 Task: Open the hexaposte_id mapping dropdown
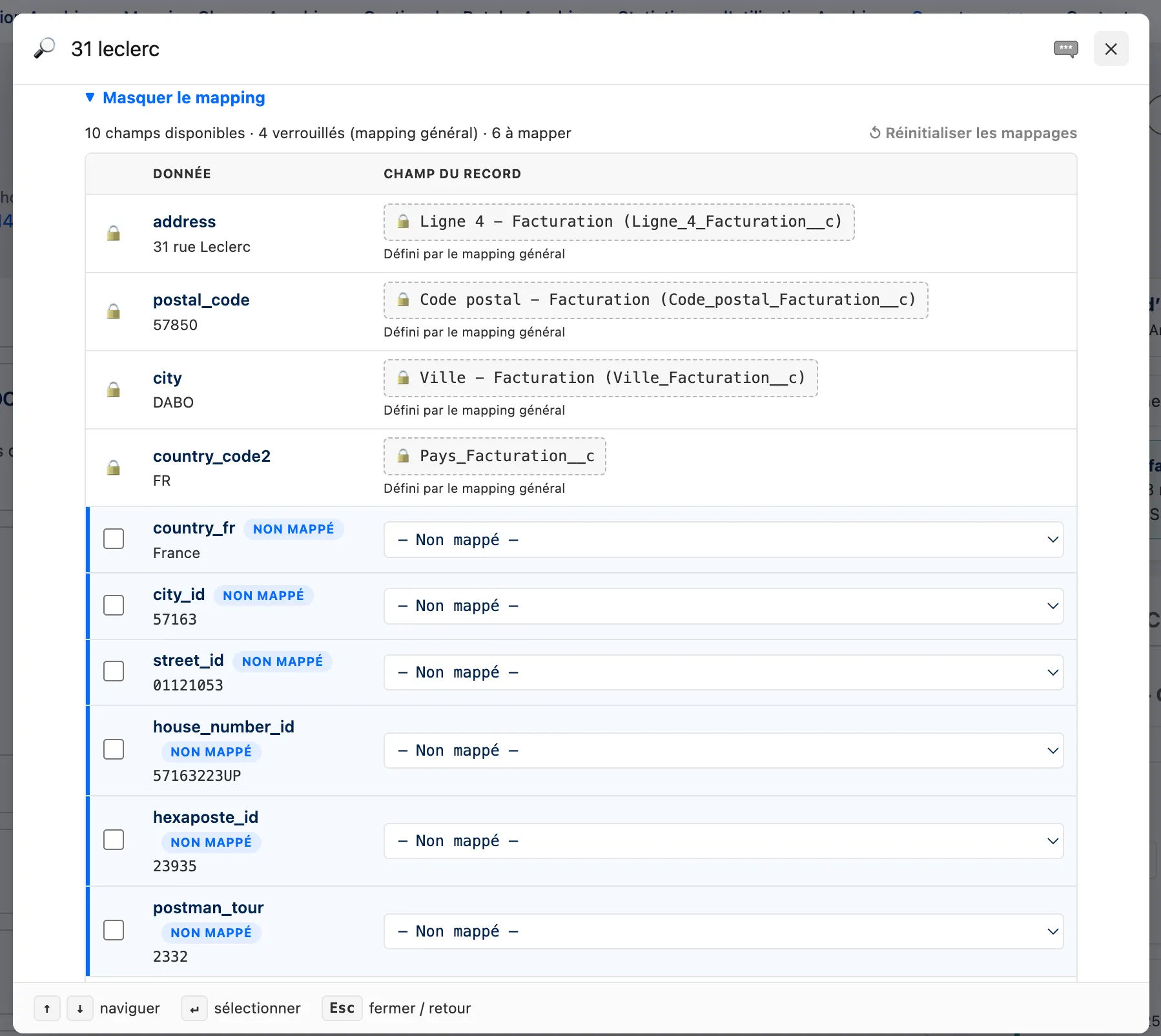pos(723,841)
